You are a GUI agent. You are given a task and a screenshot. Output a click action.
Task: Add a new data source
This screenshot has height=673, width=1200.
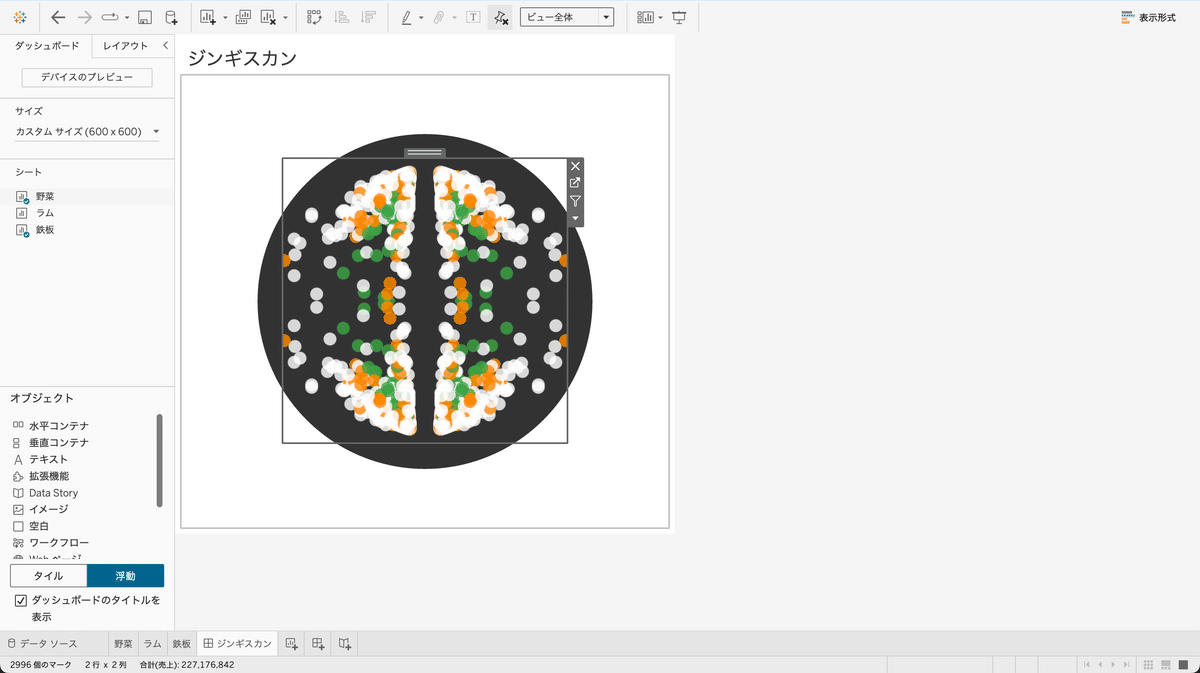(171, 17)
